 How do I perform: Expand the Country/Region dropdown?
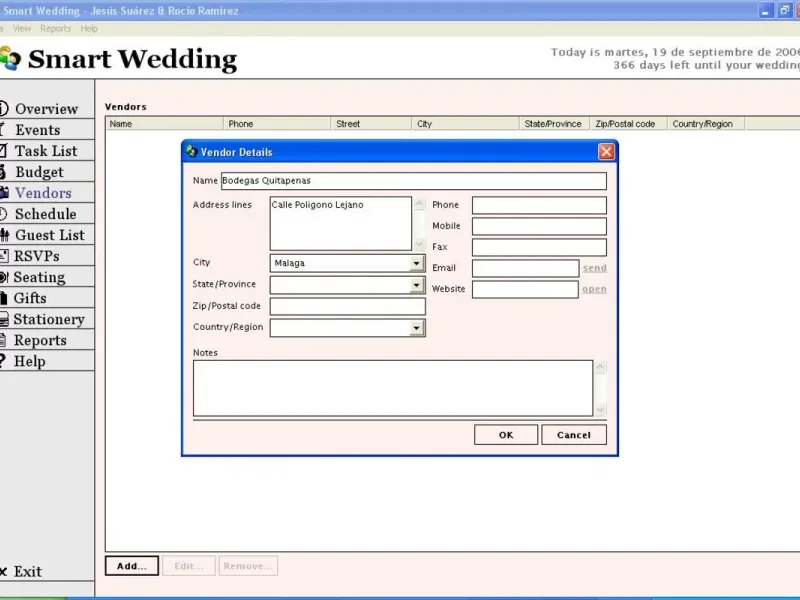point(416,328)
